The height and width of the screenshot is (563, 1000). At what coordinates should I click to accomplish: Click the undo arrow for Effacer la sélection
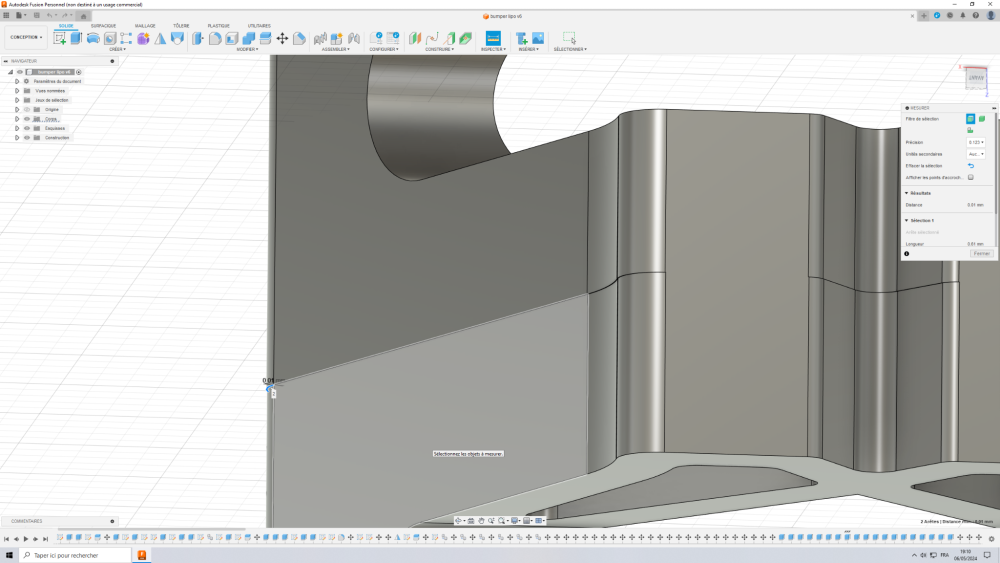pyautogui.click(x=970, y=165)
